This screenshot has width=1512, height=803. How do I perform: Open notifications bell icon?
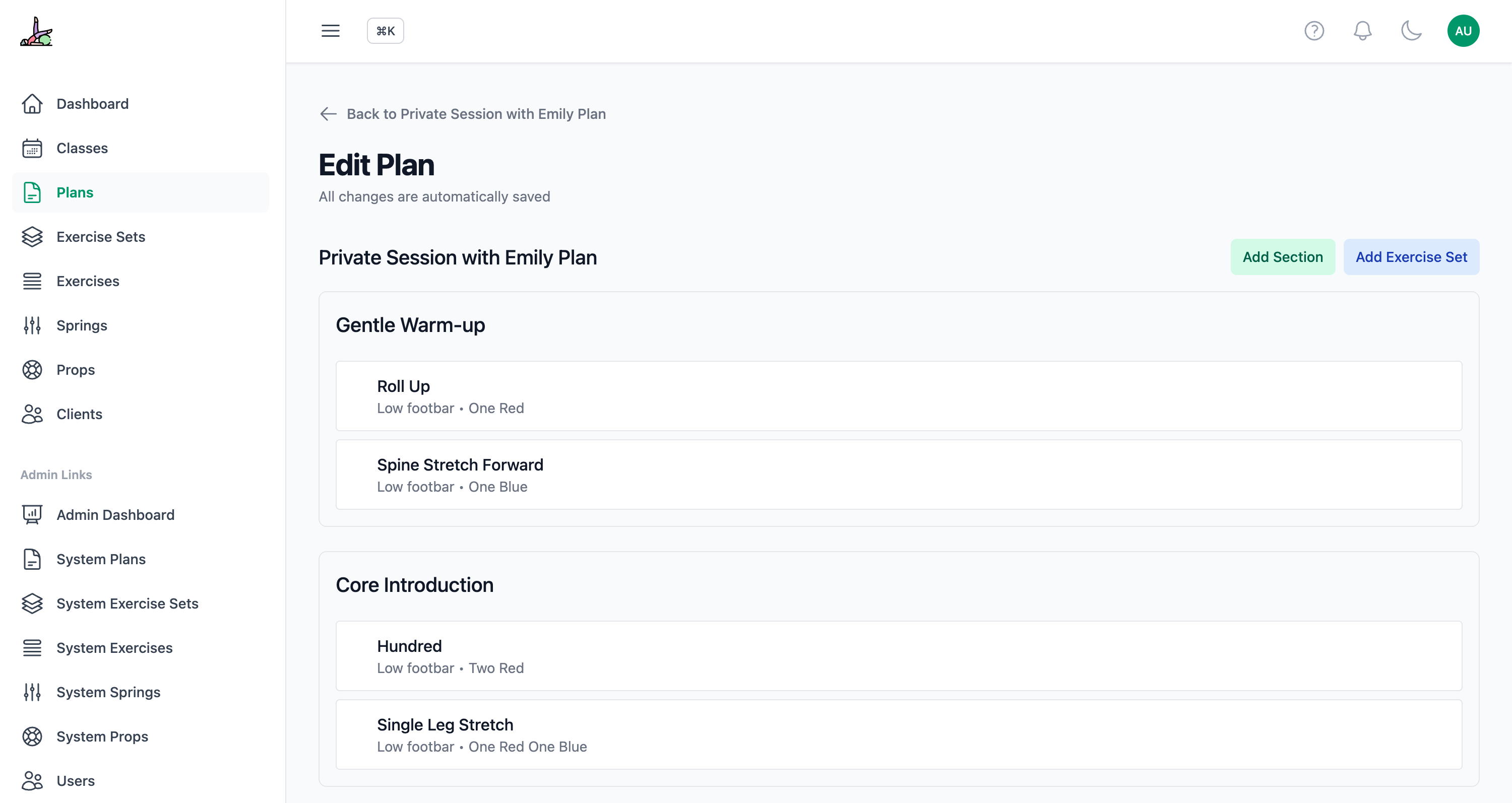pos(1362,31)
